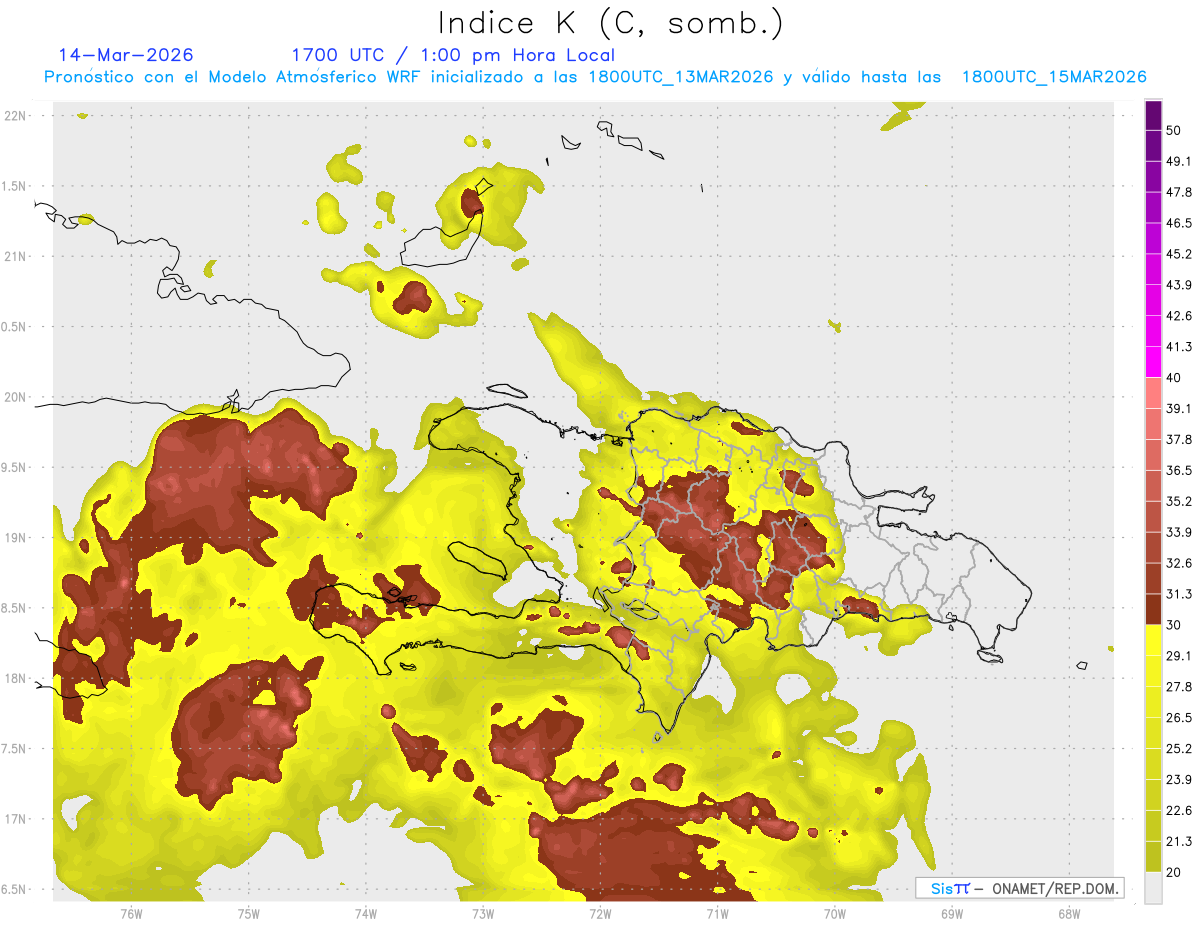Click the map title "Indice K (C, somb.)"
1200x927 pixels.
pos(611,23)
